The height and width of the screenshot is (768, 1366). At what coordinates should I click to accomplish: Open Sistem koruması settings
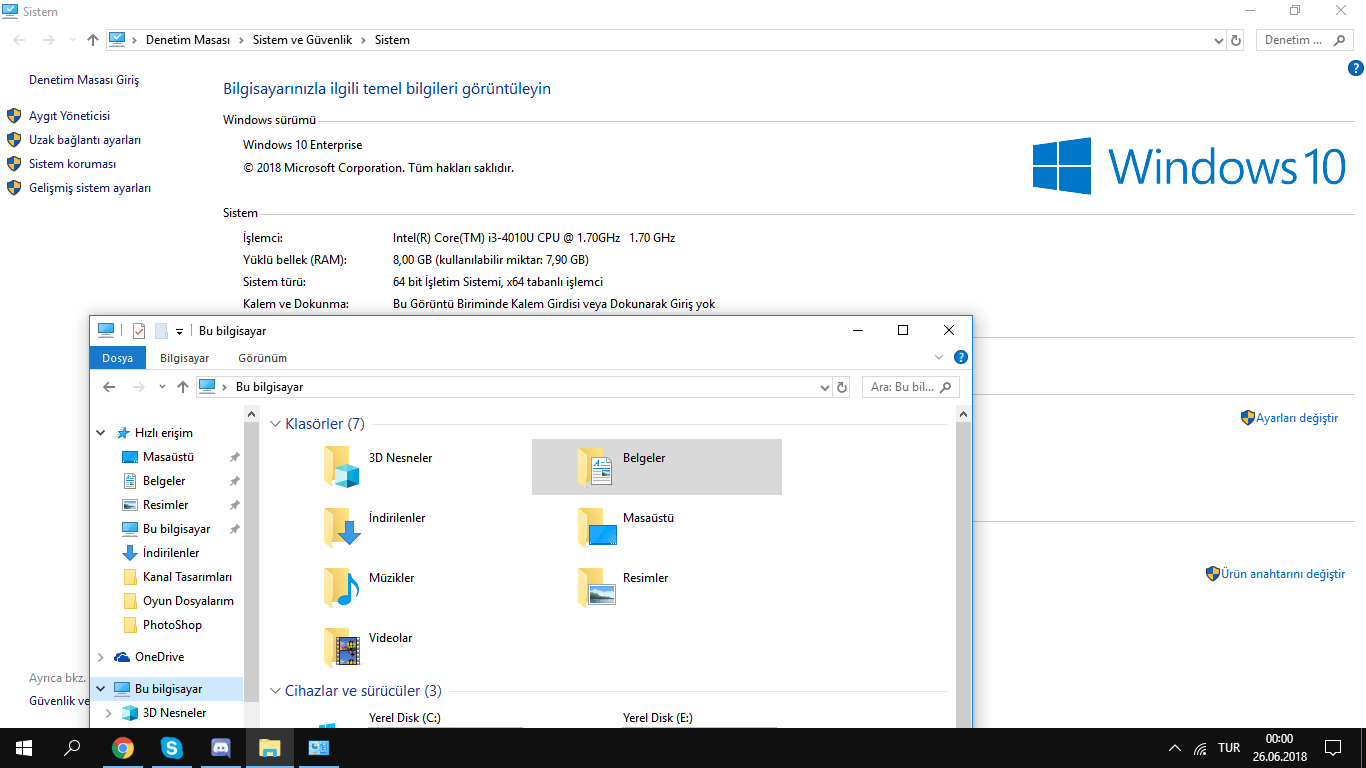point(73,164)
